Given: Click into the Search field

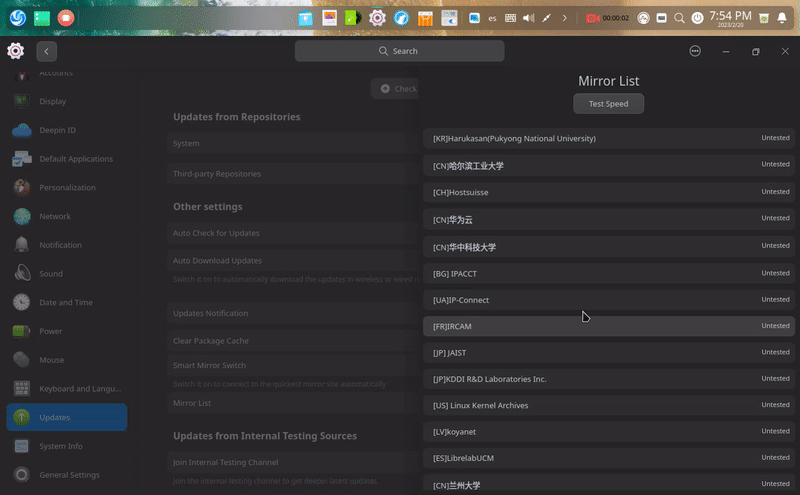Looking at the screenshot, I should pyautogui.click(x=399, y=51).
